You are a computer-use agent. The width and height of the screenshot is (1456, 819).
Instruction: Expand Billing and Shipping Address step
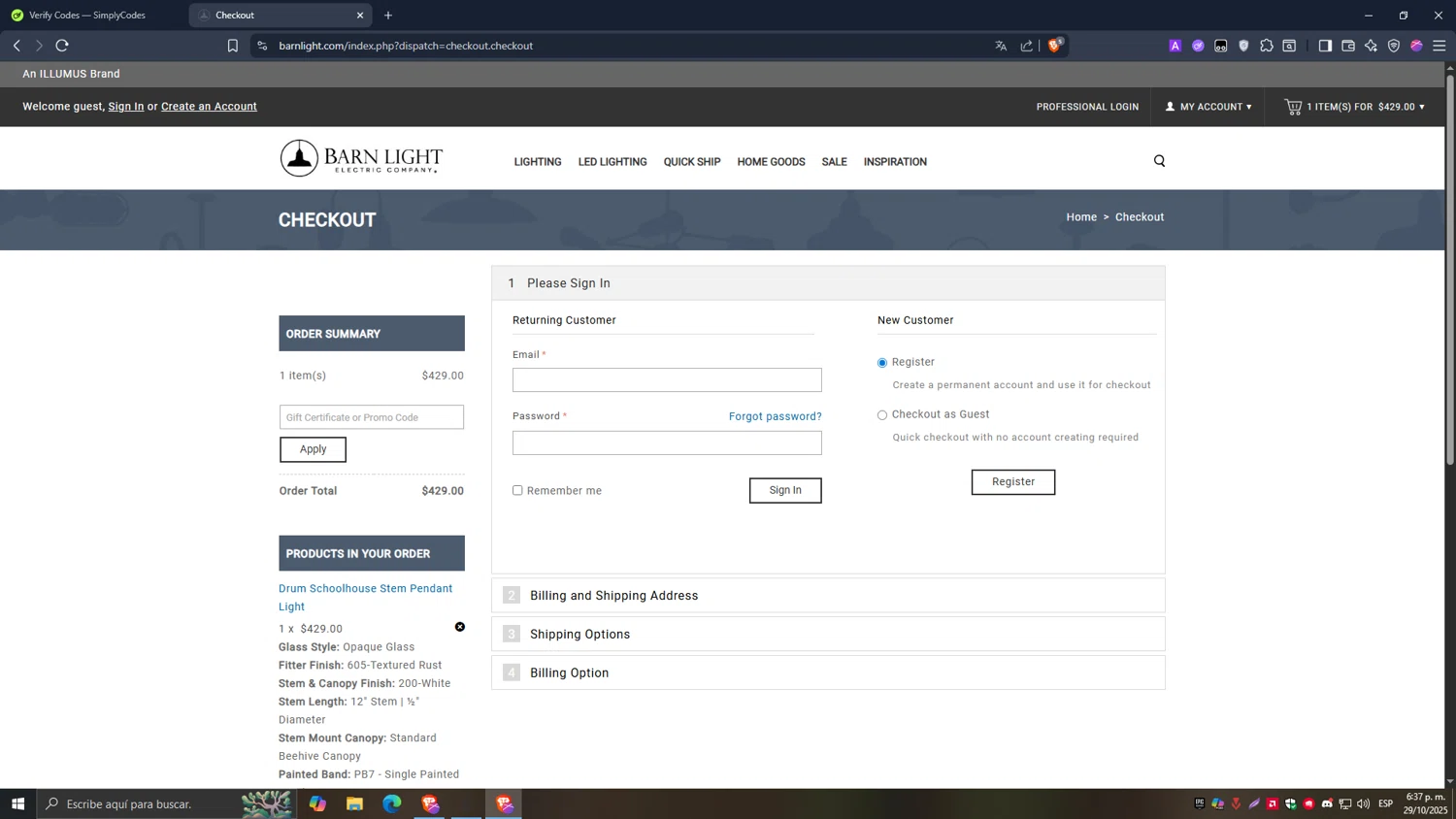tap(828, 596)
